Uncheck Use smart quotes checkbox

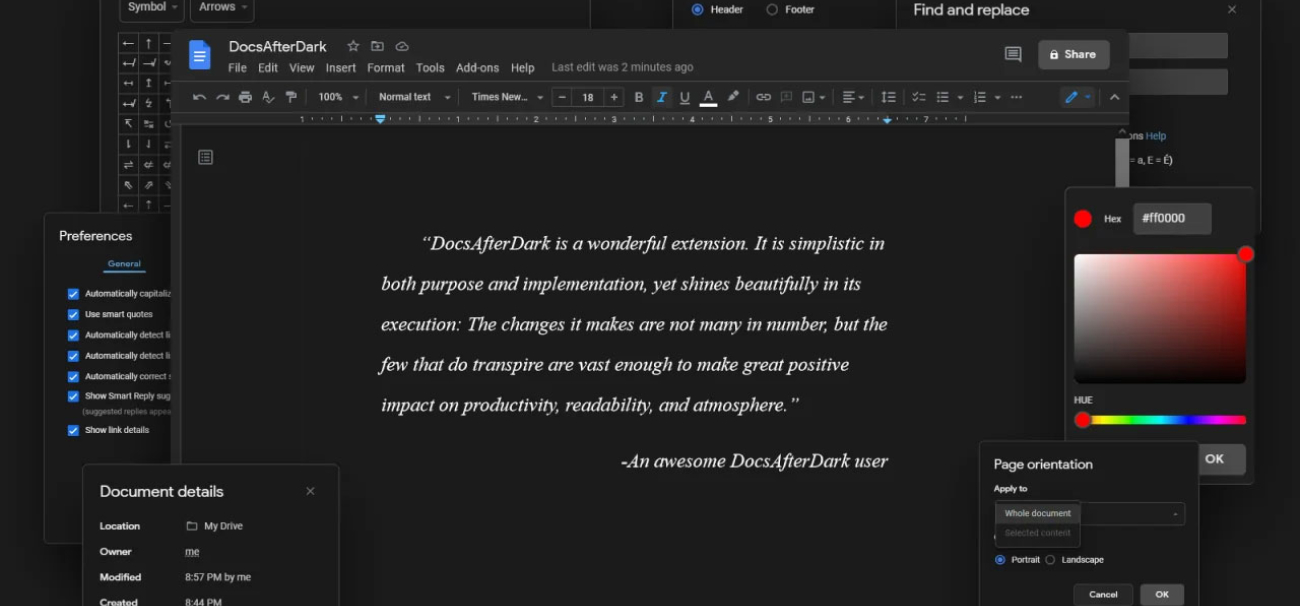point(73,314)
